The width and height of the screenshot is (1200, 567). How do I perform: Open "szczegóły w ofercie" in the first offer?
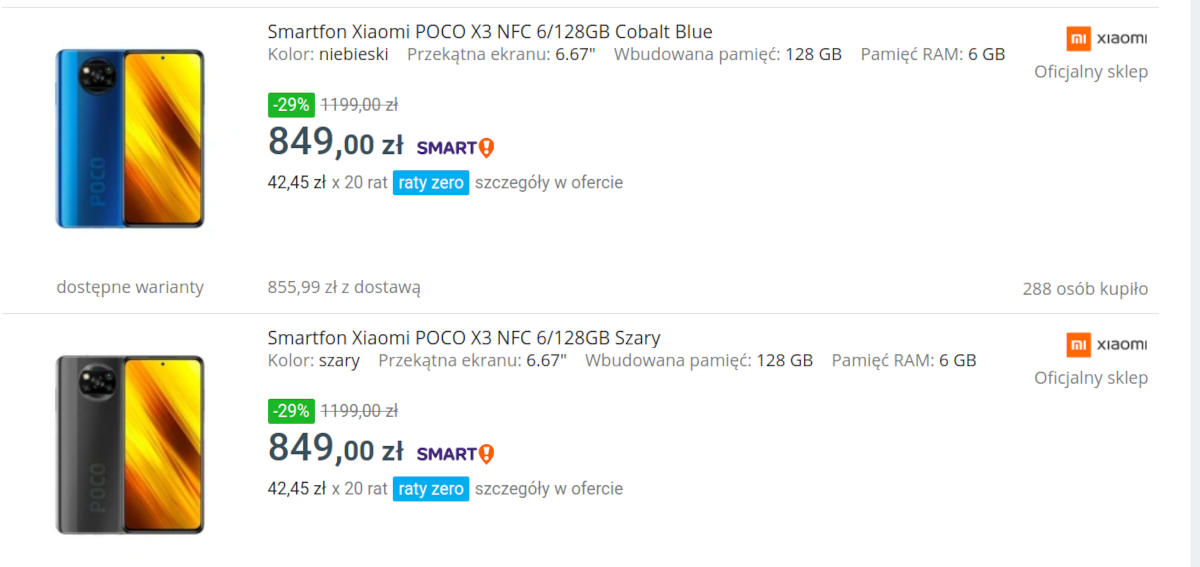pyautogui.click(x=549, y=183)
